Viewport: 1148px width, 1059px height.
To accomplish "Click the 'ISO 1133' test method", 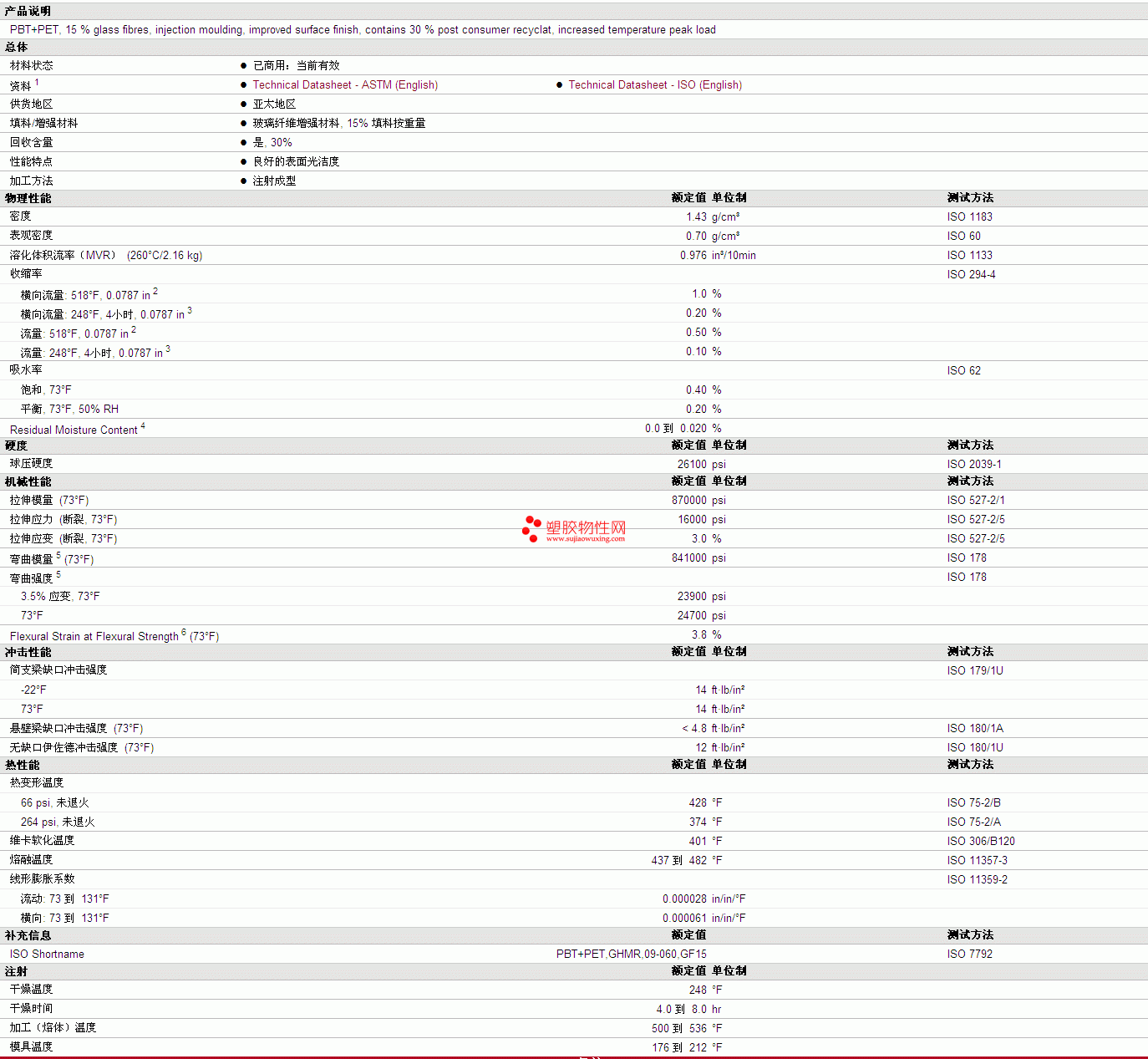I will pos(970,255).
